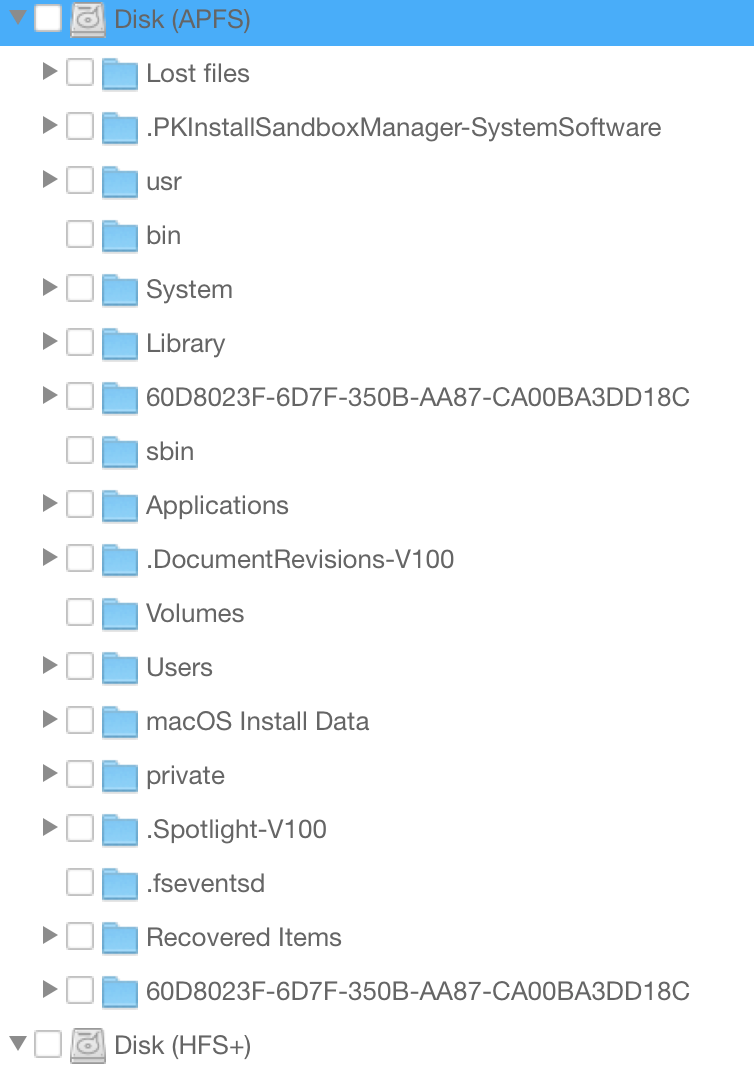Click the Users folder icon
This screenshot has height=1080, width=754.
120,668
